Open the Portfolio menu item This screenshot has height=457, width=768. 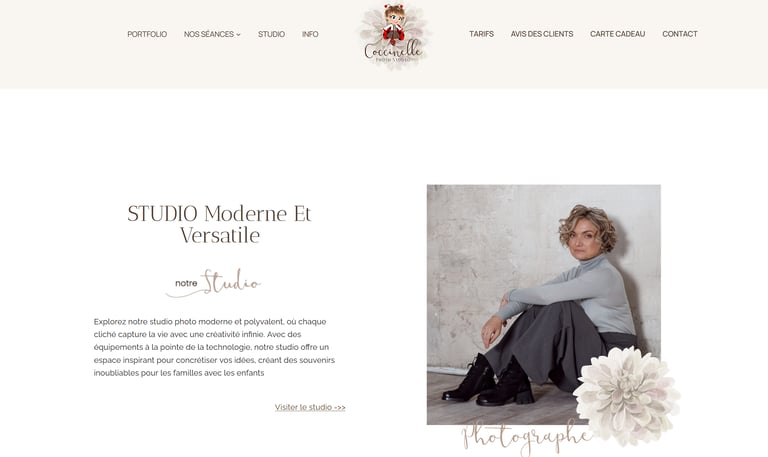pyautogui.click(x=147, y=34)
